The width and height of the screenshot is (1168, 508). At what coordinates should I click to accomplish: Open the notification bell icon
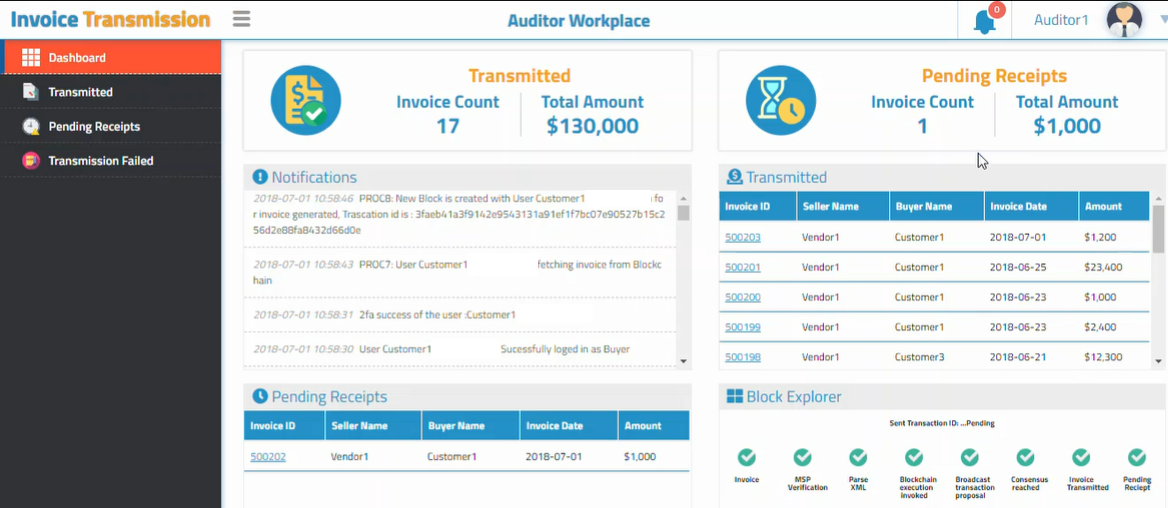(984, 21)
